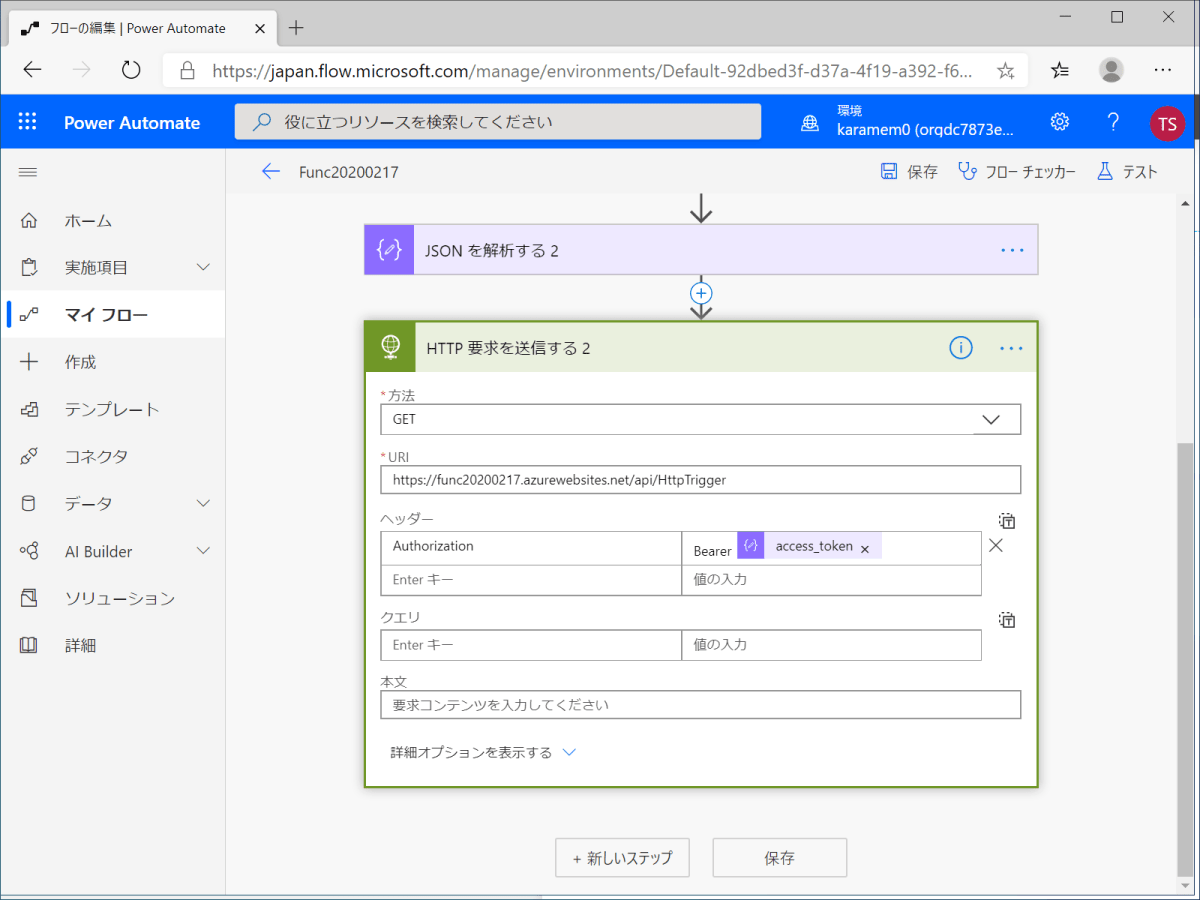Open info icon on HTTP 要求を送信する 2
The width and height of the screenshot is (1200, 900).
960,348
